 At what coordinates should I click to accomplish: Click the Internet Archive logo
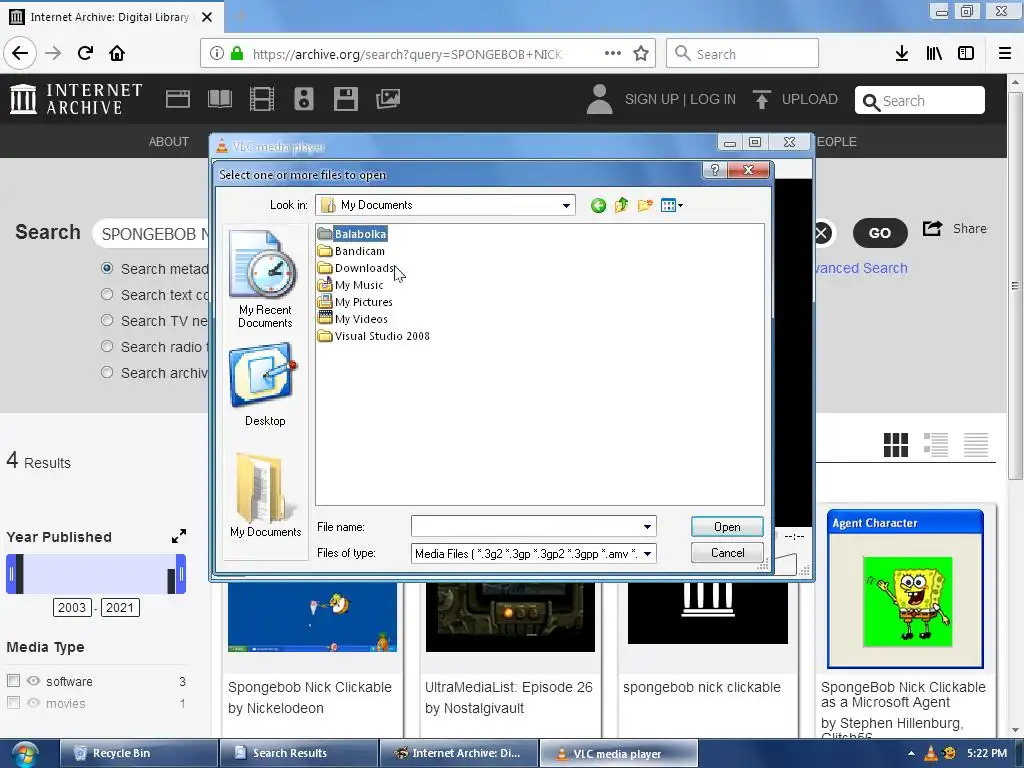click(x=76, y=99)
